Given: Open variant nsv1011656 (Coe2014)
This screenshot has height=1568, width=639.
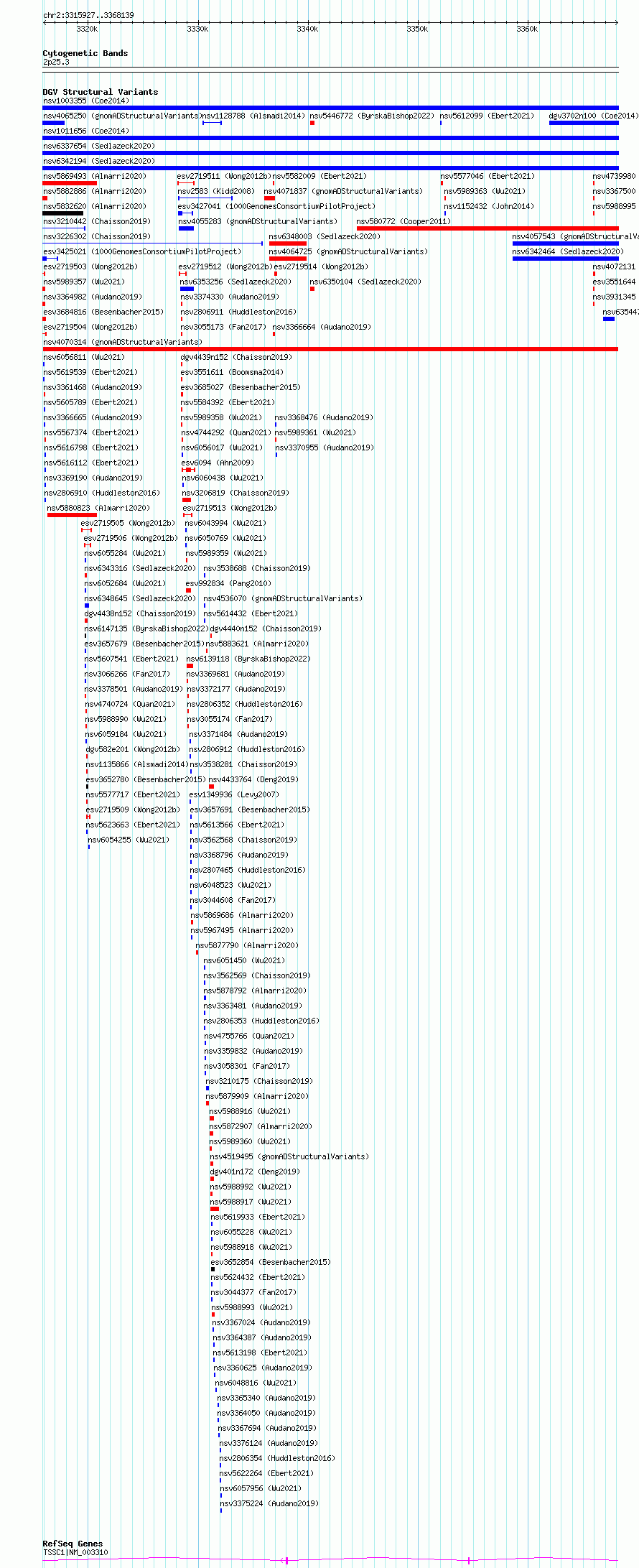Looking at the screenshot, I should click(x=86, y=131).
